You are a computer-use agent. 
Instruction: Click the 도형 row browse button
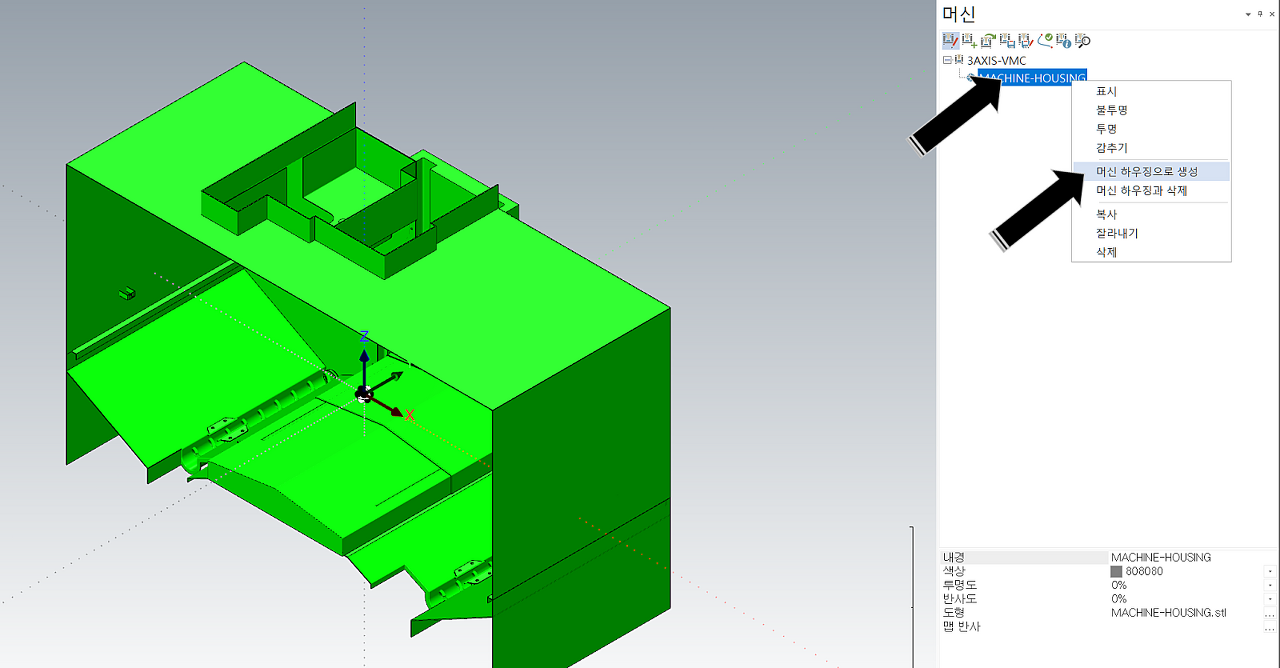coord(1270,613)
